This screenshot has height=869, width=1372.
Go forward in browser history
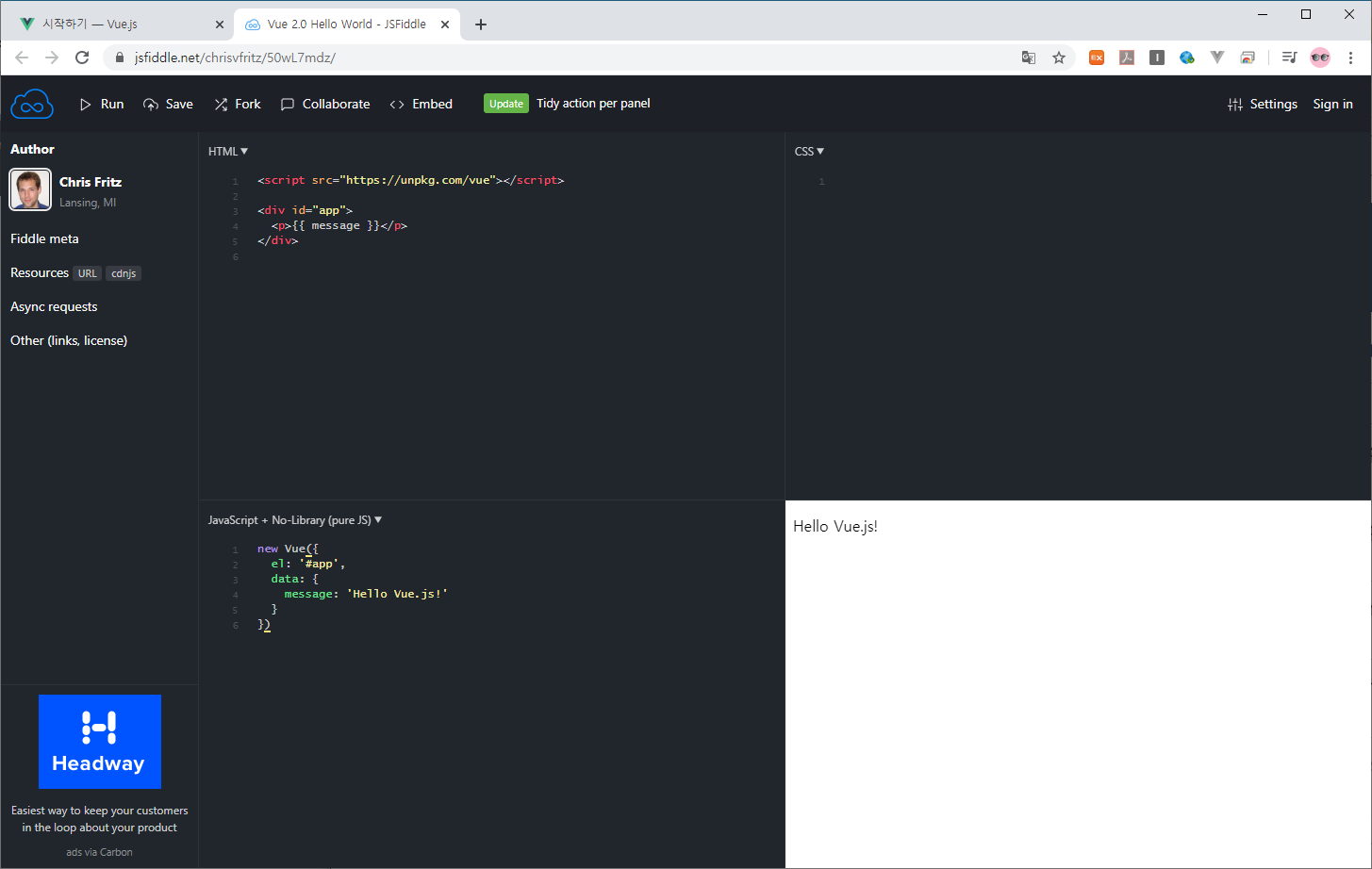click(x=52, y=57)
